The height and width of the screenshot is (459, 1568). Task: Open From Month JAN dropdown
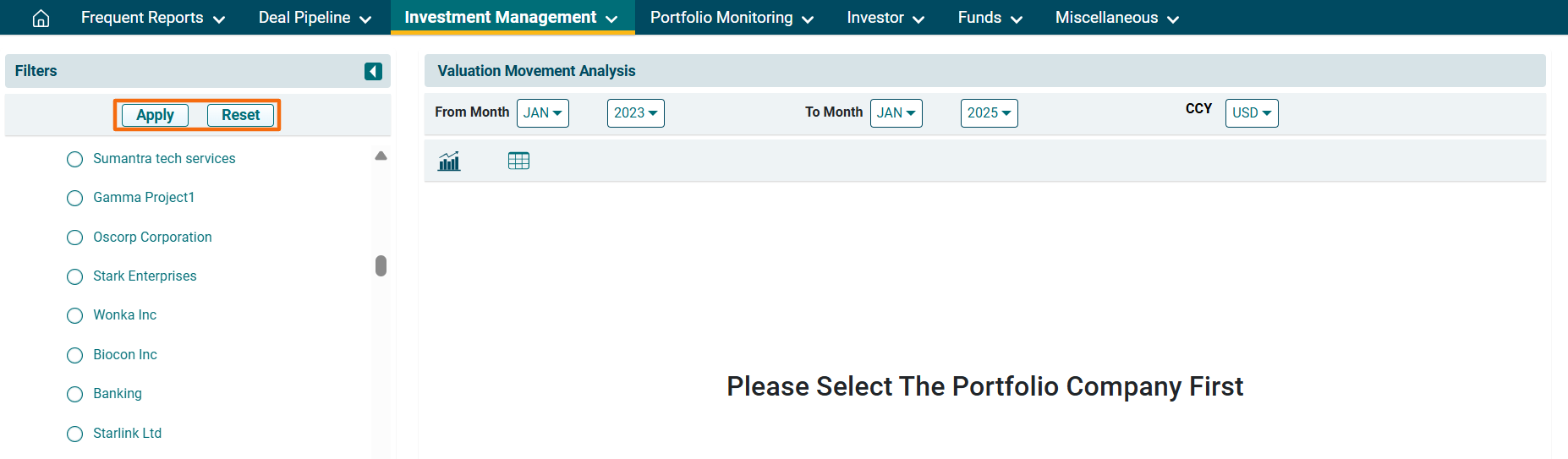[542, 112]
